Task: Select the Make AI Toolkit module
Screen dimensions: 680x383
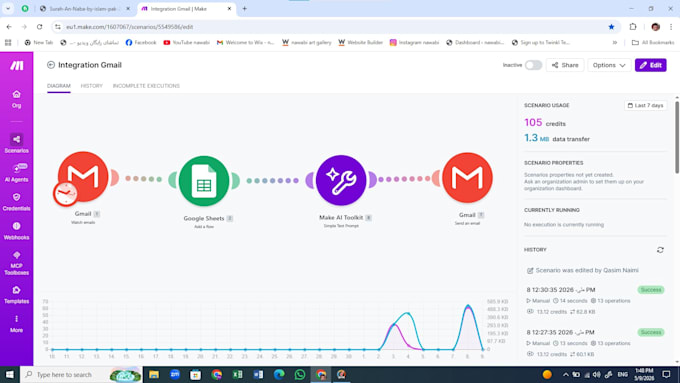Action: click(341, 180)
